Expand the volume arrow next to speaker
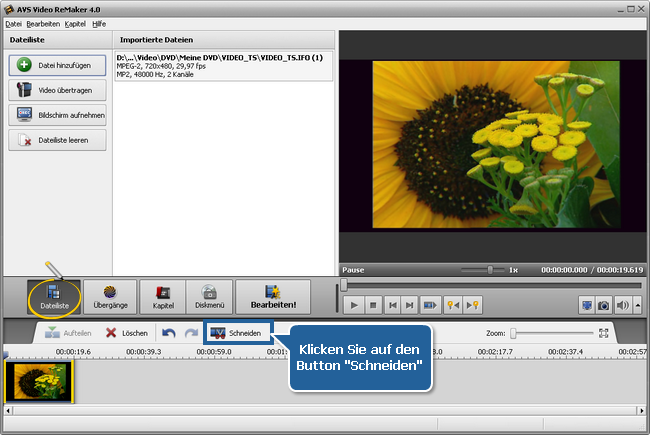This screenshot has width=650, height=435. click(636, 305)
